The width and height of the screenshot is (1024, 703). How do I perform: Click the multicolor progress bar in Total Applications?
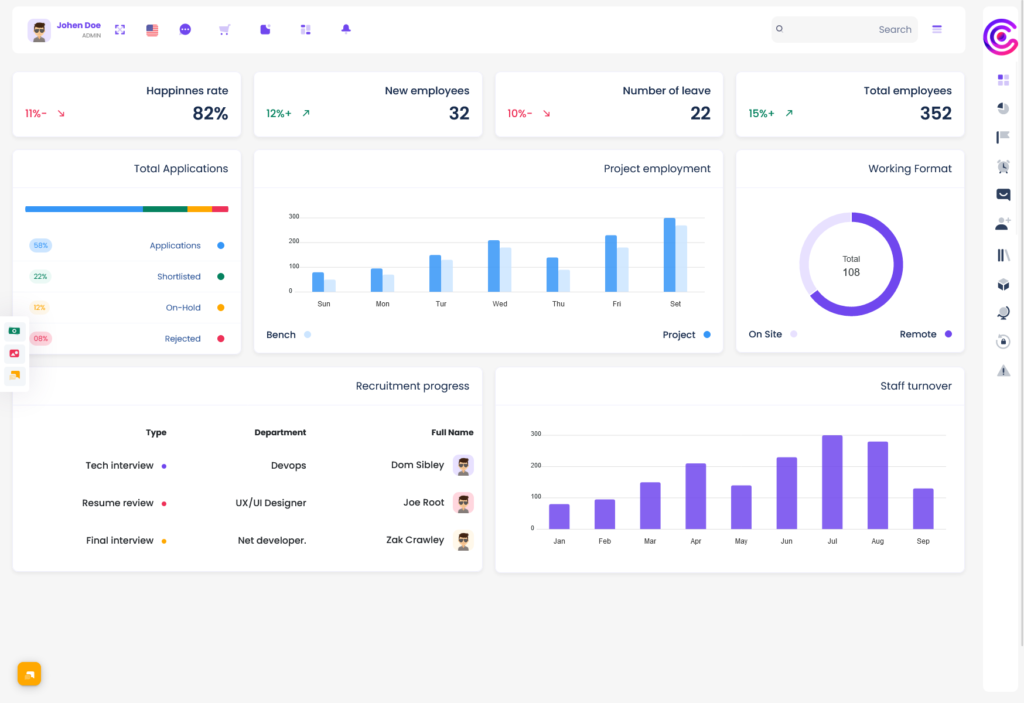tap(126, 210)
